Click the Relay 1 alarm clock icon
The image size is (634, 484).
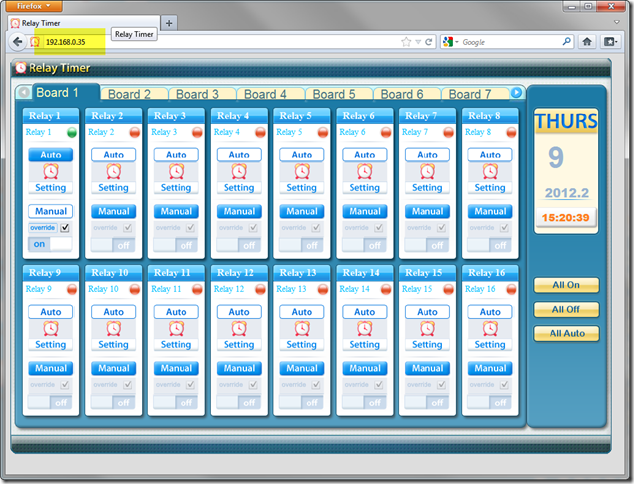51,171
